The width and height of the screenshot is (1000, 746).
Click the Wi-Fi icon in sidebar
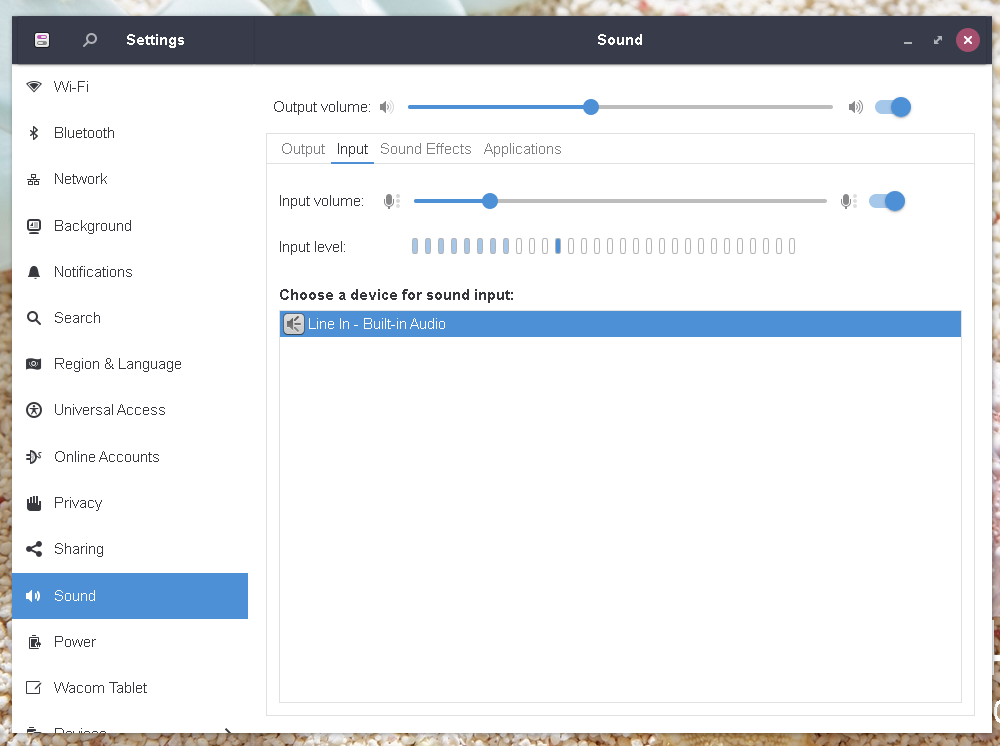[34, 87]
